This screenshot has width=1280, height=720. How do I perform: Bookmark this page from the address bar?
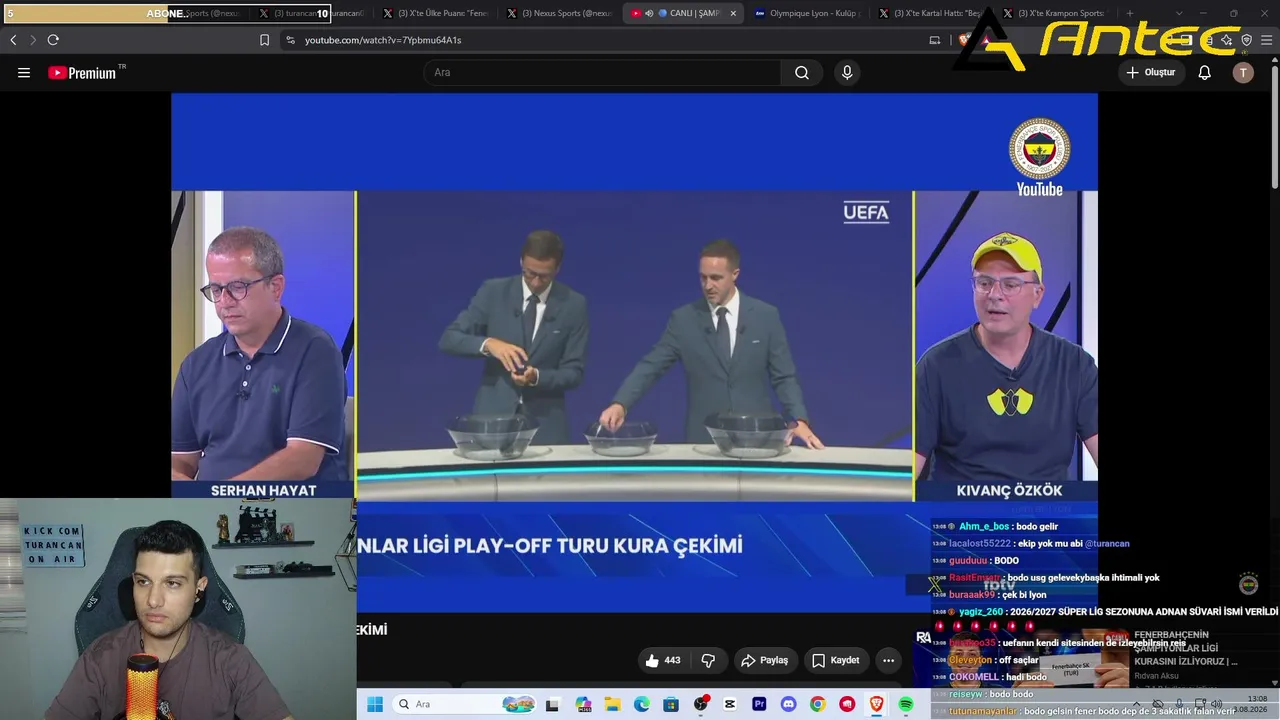pyautogui.click(x=264, y=40)
